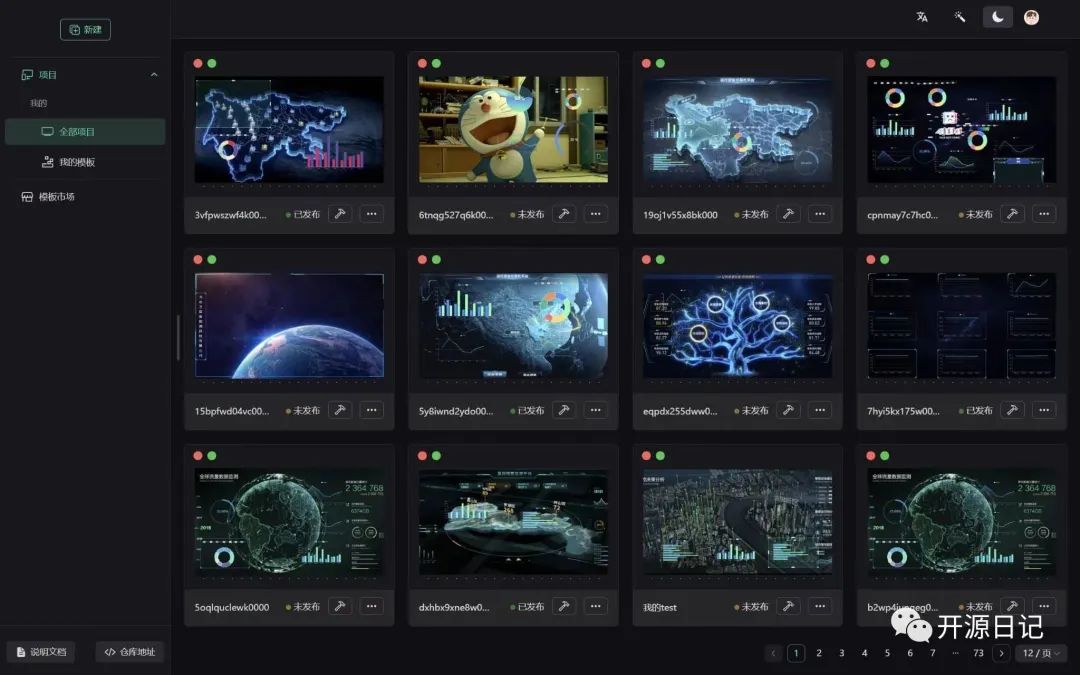Click pagination ellipsis to jump pages
This screenshot has height=675, width=1080.
[955, 653]
